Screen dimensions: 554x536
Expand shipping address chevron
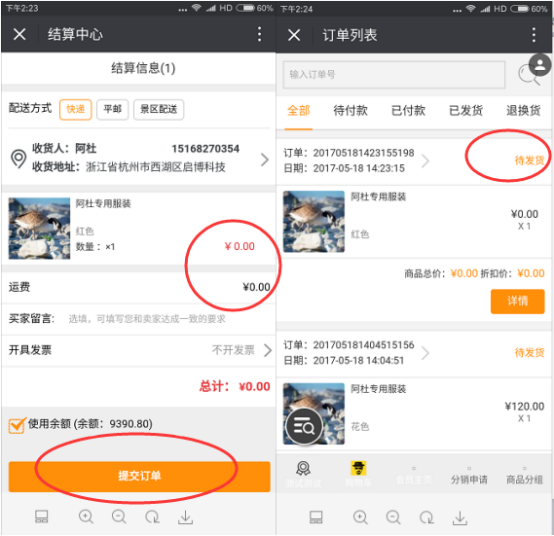[265, 160]
